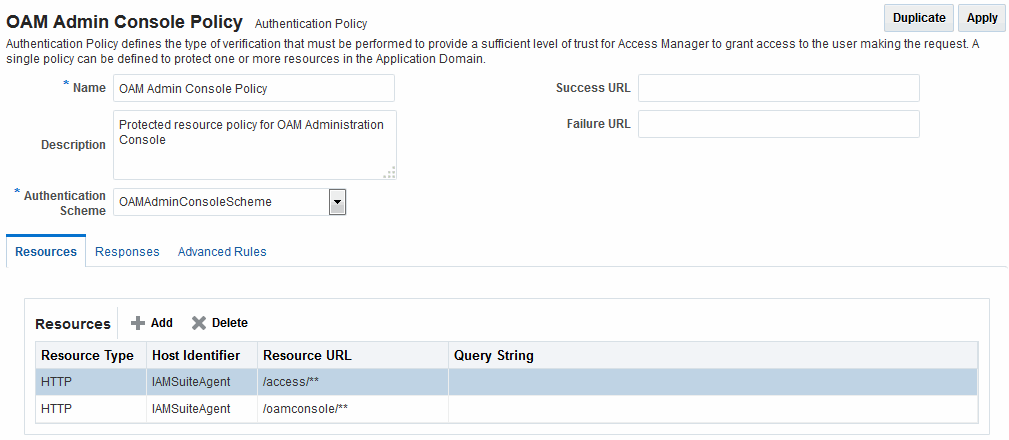Viewport: 1009px width, 440px height.
Task: Click the plus icon for Add
Action: tap(138, 323)
